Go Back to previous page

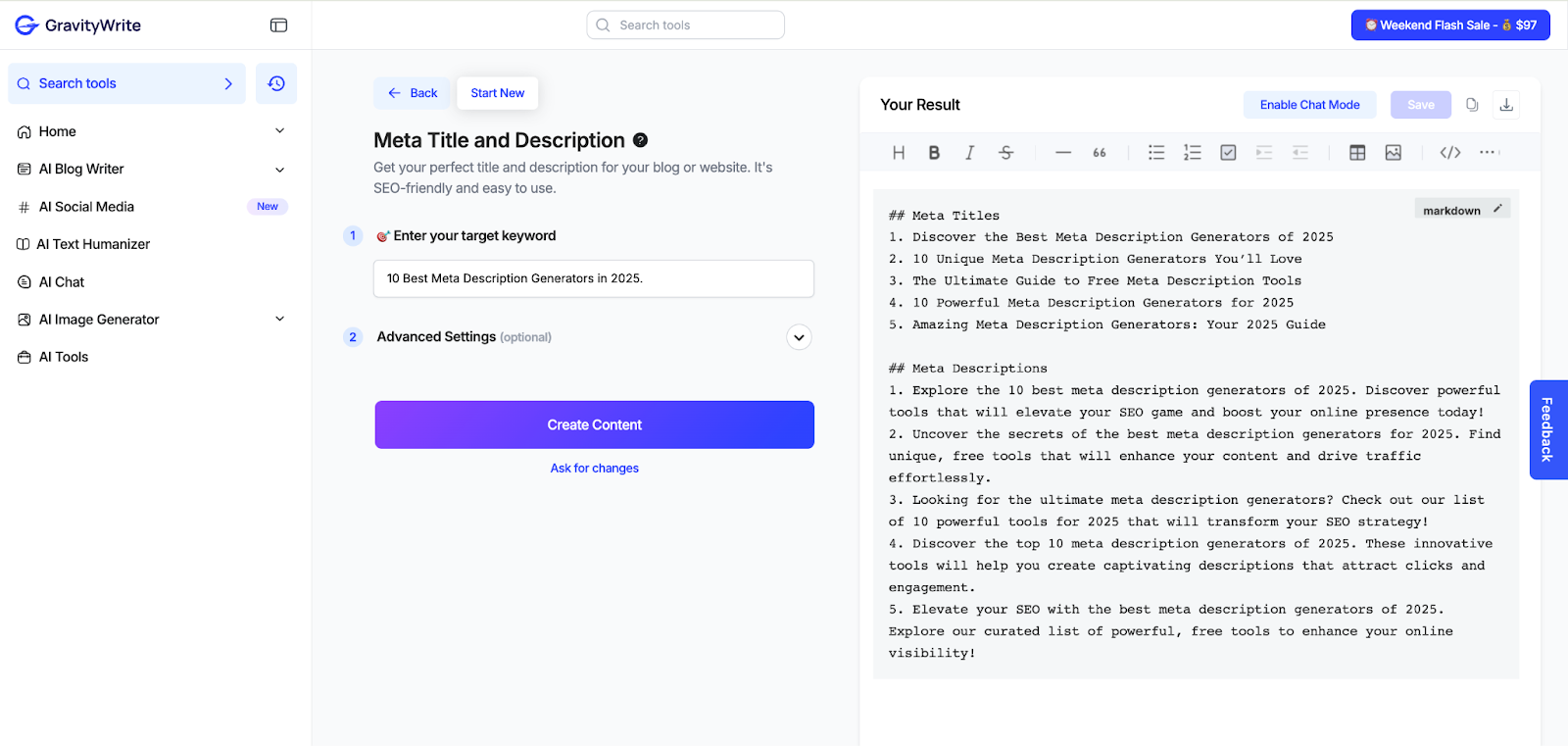click(x=413, y=93)
